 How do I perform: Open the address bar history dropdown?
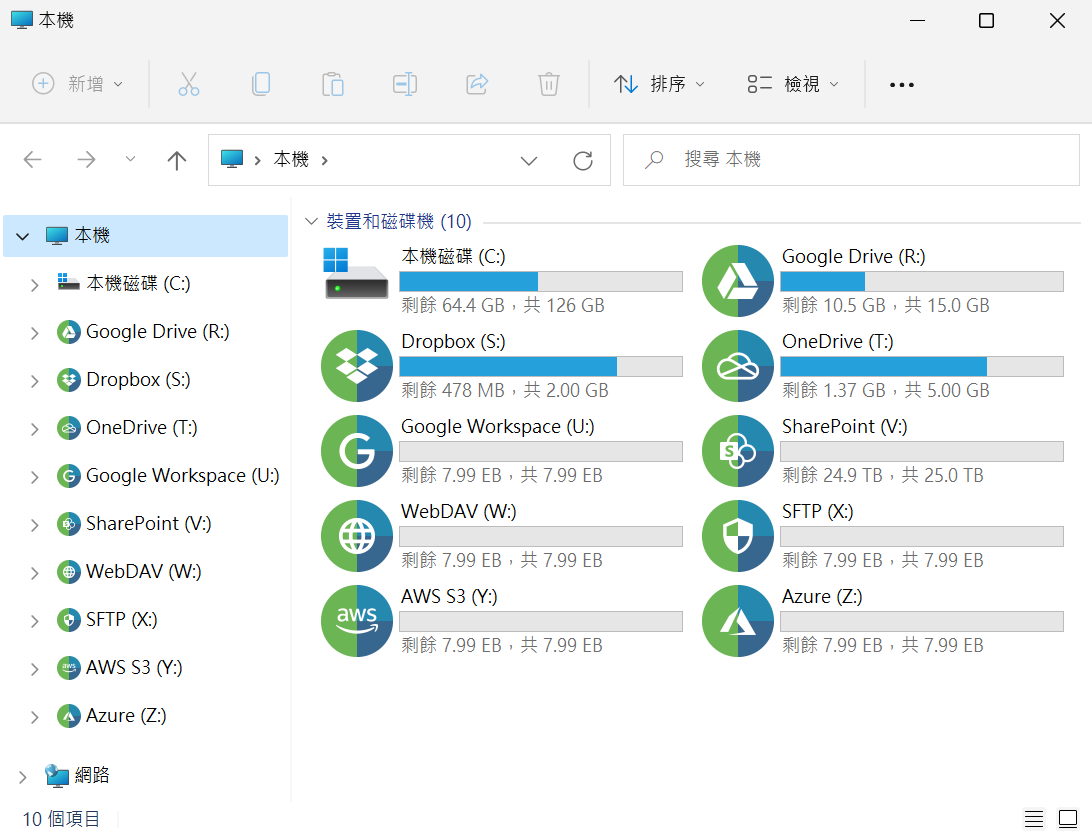[529, 161]
